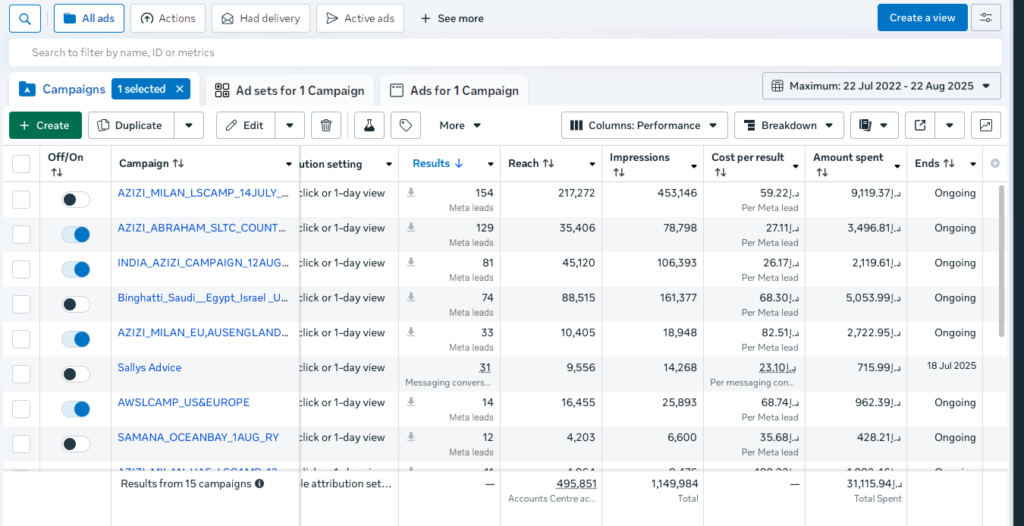Image resolution: width=1024 pixels, height=526 pixels.
Task: Click the search magnifier icon
Action: click(25, 18)
